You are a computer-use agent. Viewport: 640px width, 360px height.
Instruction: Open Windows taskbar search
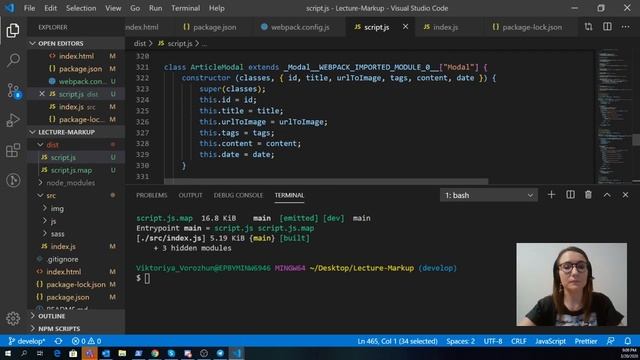point(24,353)
